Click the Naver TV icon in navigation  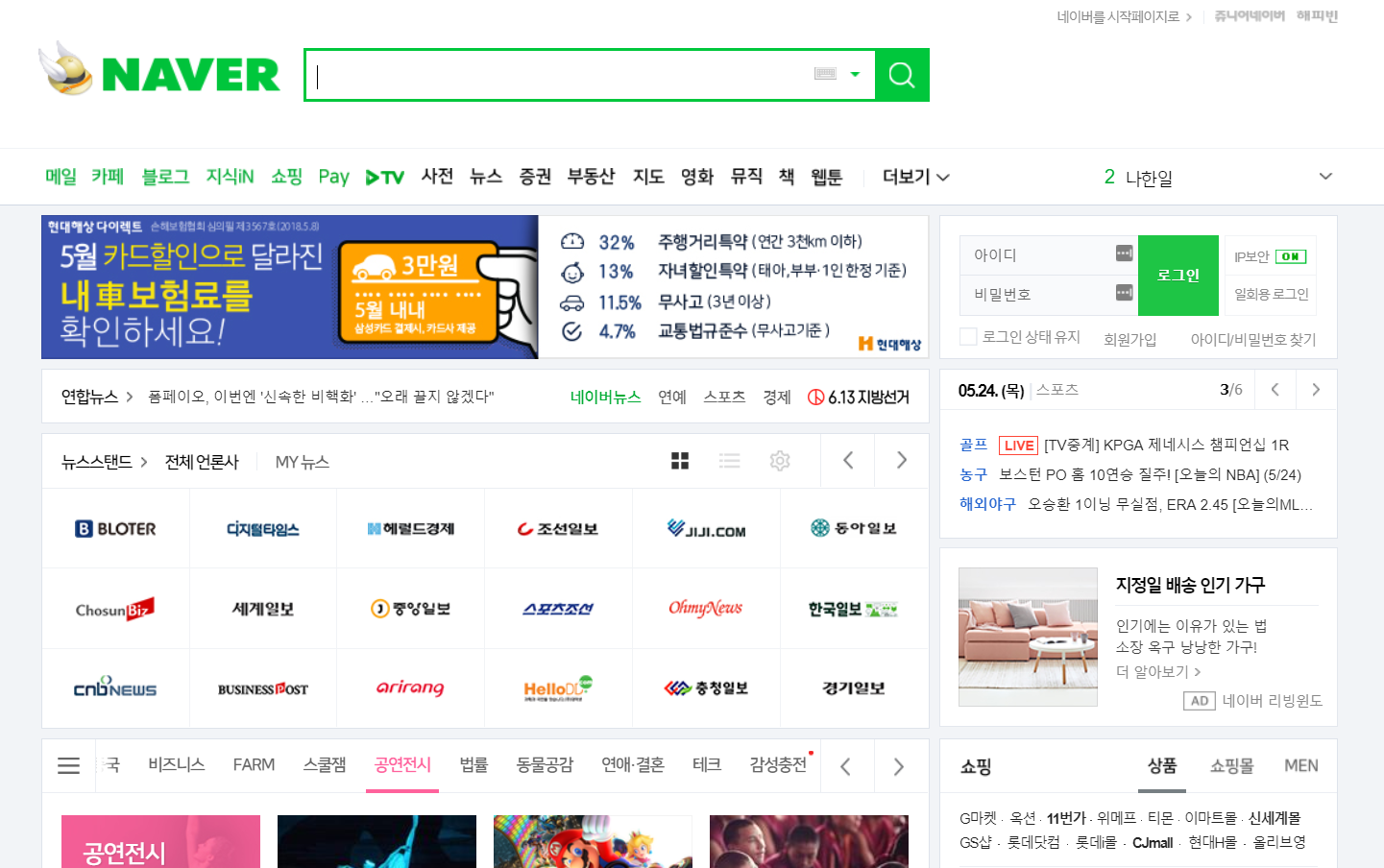pyautogui.click(x=384, y=177)
